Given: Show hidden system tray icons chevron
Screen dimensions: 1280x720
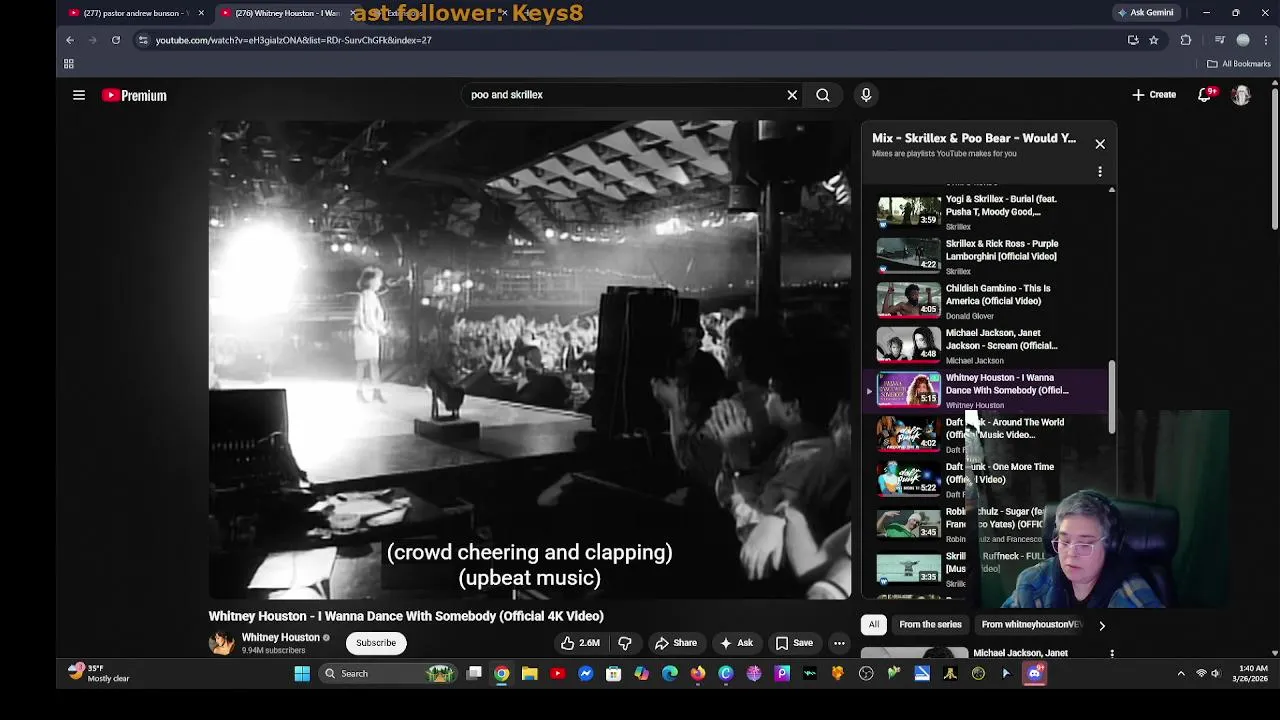Looking at the screenshot, I should click(x=1181, y=674).
